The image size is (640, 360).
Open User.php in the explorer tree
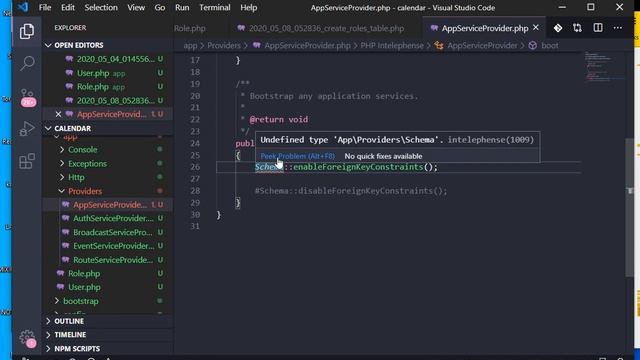click(x=84, y=287)
